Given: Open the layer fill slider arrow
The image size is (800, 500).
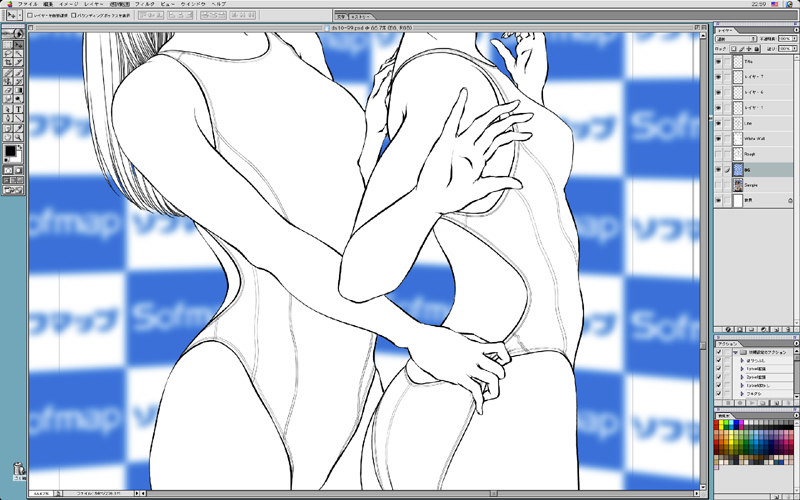Looking at the screenshot, I should 794,48.
